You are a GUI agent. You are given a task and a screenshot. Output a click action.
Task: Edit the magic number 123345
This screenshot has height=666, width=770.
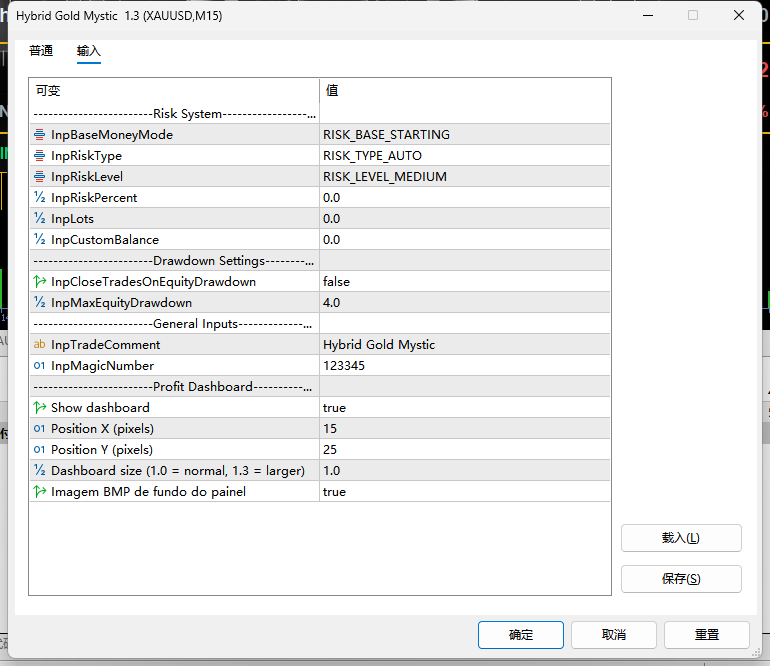pos(465,365)
